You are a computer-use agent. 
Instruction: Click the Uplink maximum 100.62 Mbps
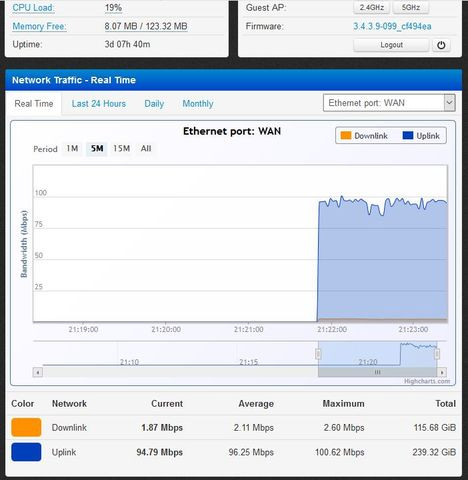point(340,452)
